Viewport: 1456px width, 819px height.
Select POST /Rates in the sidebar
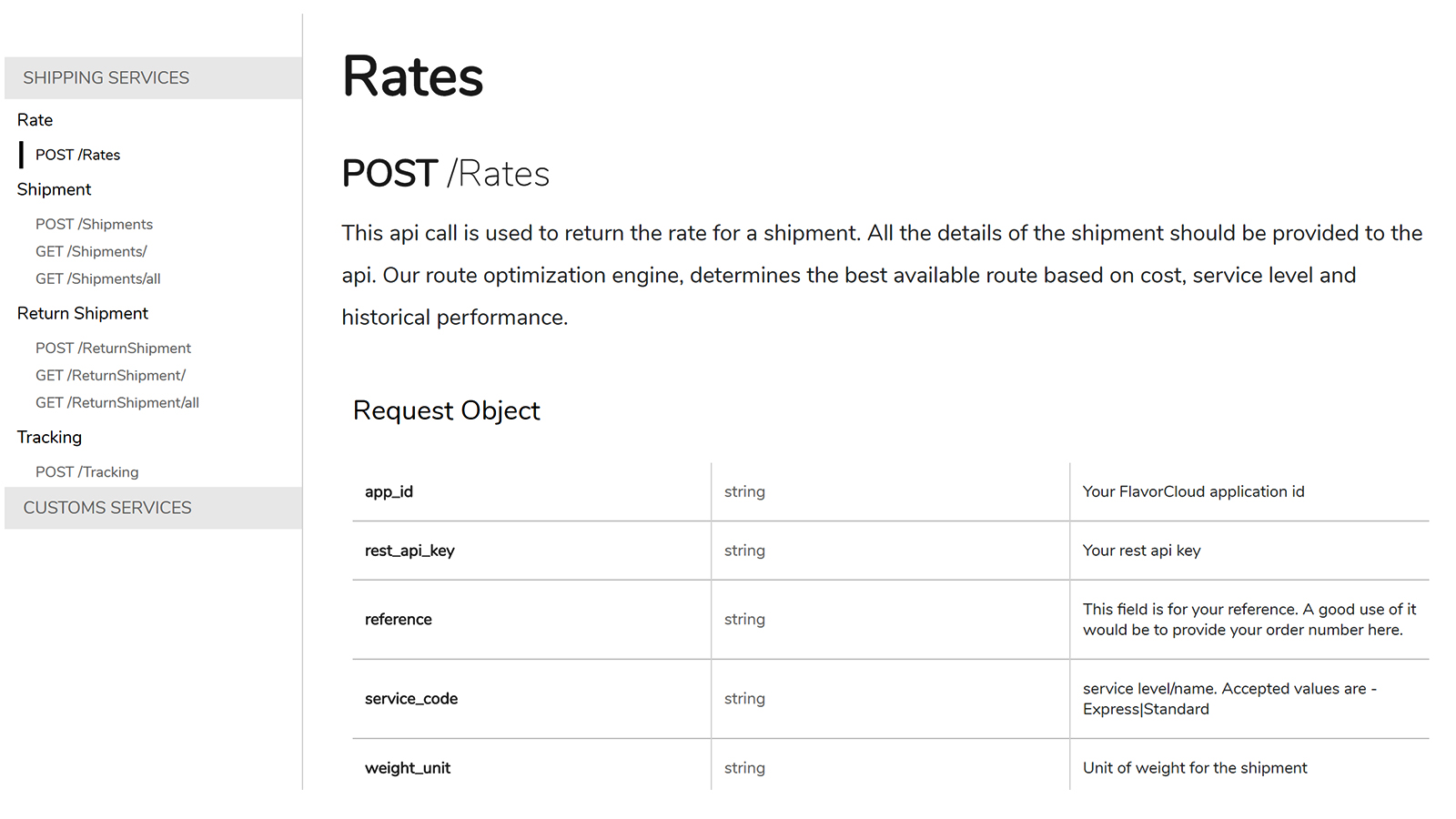point(78,155)
